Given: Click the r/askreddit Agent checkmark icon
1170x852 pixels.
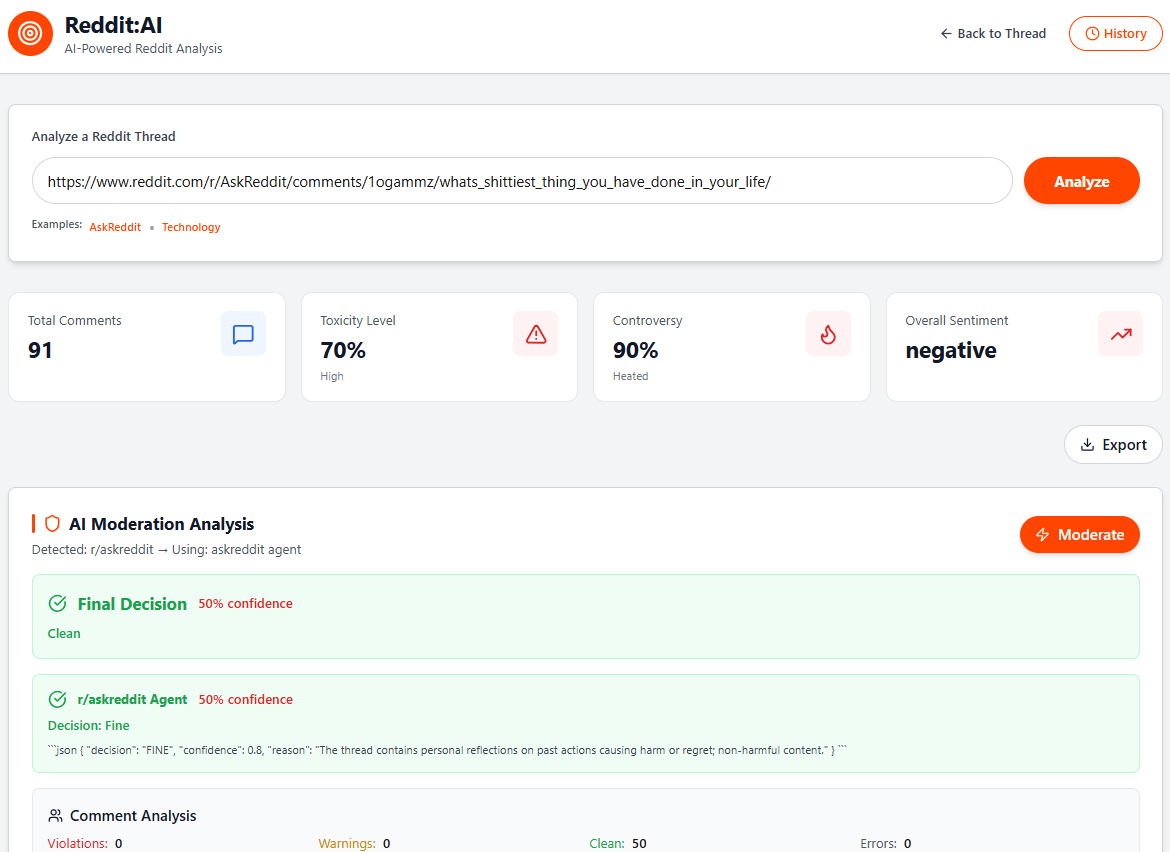Looking at the screenshot, I should [57, 699].
